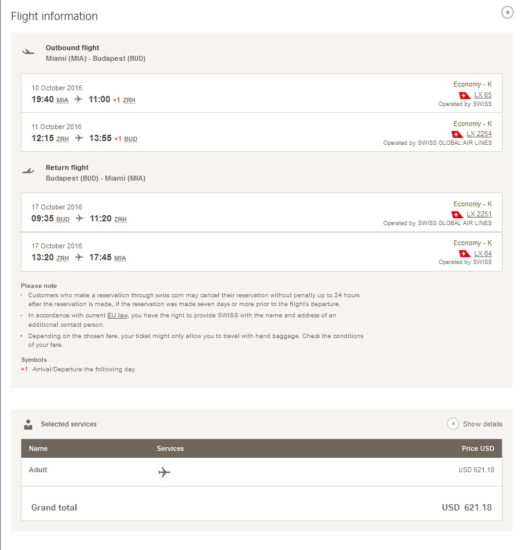The image size is (522, 550).
Task: Click the plane arrow between 13:20 and 17:45
Action: [x=79, y=257]
